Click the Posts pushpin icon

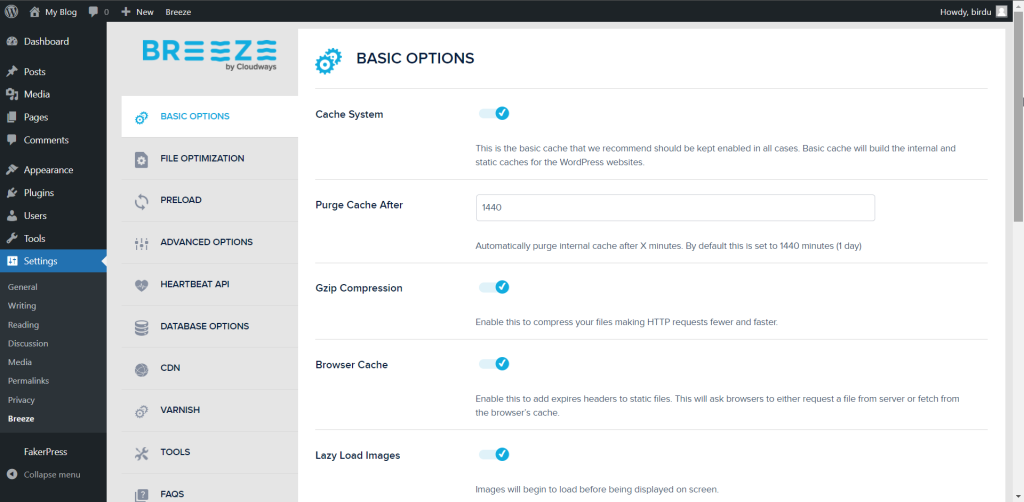click(x=12, y=71)
